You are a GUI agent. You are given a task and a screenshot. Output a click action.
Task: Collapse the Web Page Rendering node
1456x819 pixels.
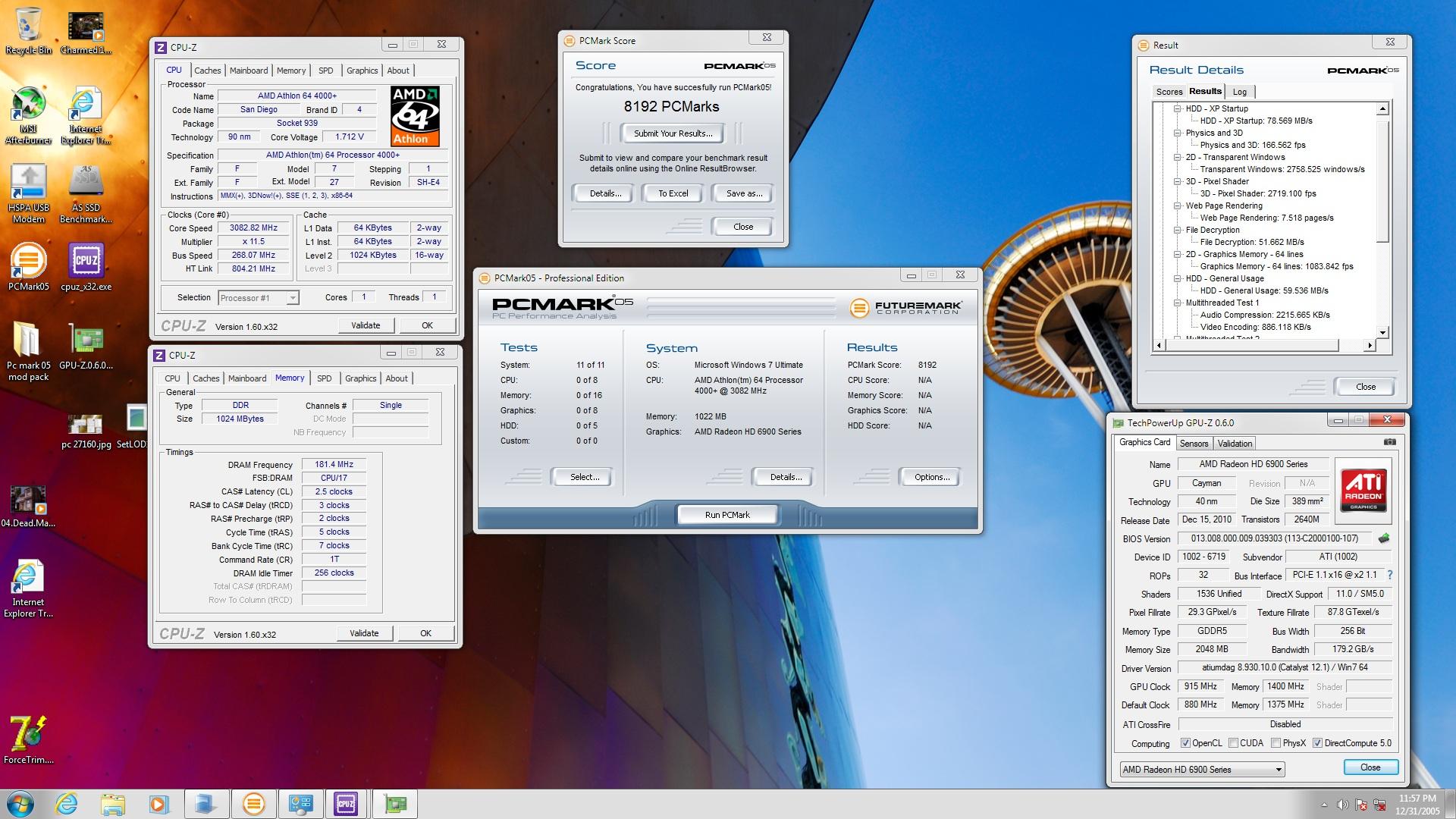pos(1178,206)
